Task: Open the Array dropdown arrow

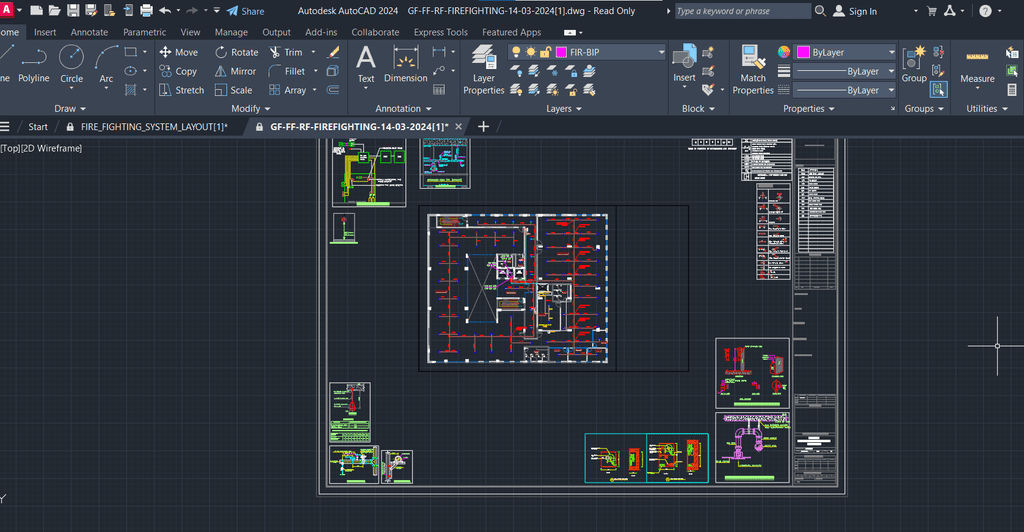Action: (x=315, y=90)
